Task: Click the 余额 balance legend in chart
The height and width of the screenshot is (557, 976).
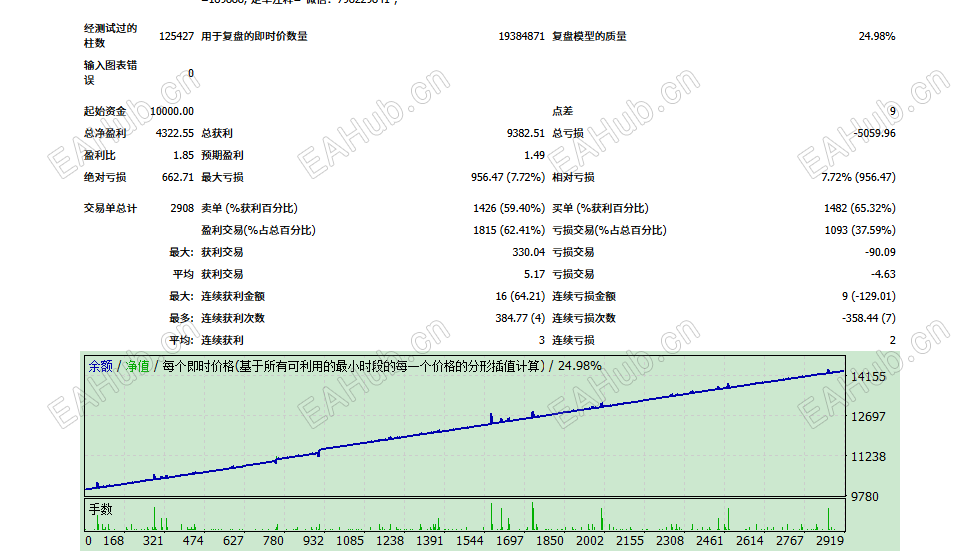Action: click(x=100, y=366)
